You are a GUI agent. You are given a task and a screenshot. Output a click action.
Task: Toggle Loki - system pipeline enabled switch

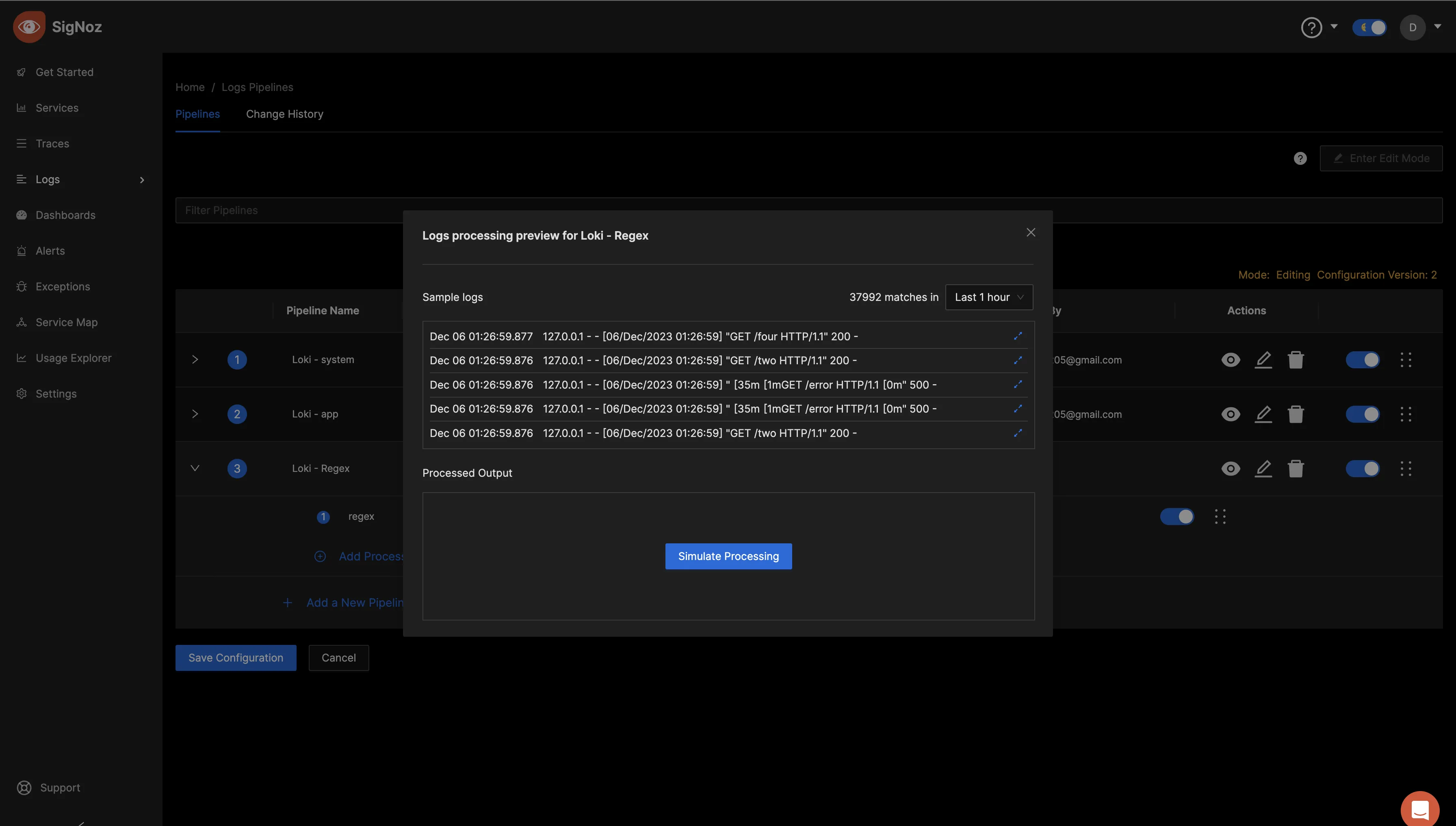pos(1363,360)
